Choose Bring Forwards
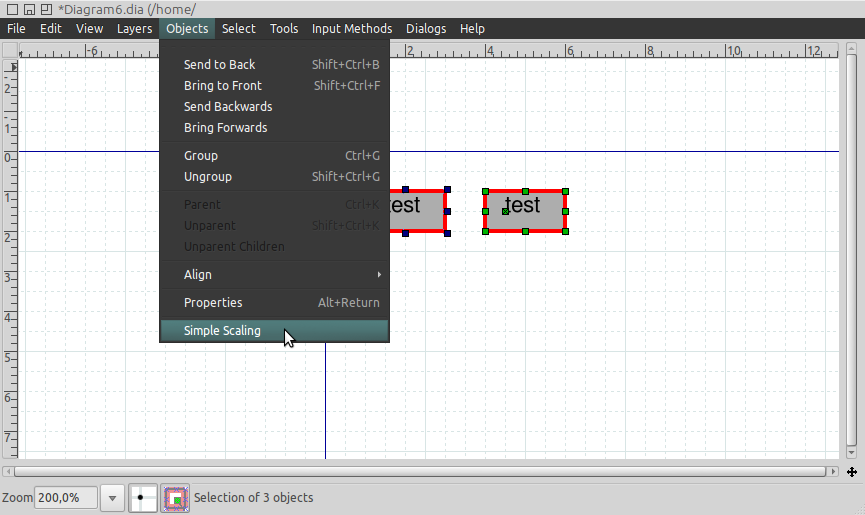The image size is (865, 515). click(275, 127)
